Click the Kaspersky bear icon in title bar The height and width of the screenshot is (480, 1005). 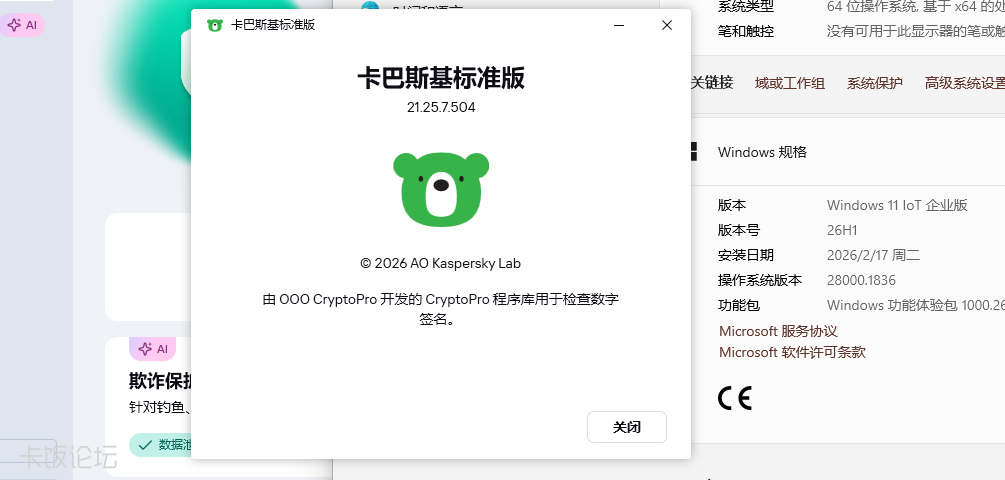pyautogui.click(x=215, y=26)
